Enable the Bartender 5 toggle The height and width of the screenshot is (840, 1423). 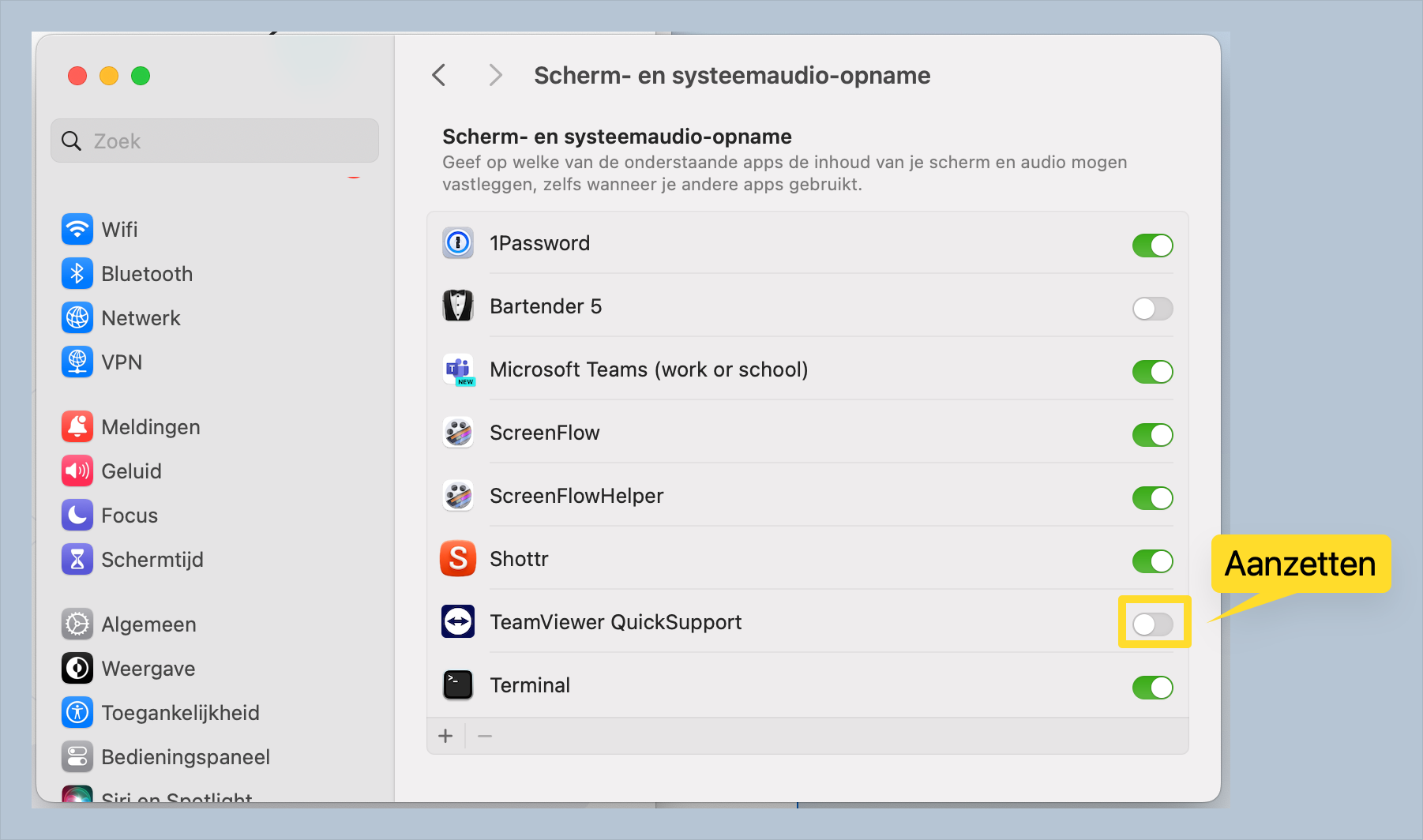(1152, 309)
